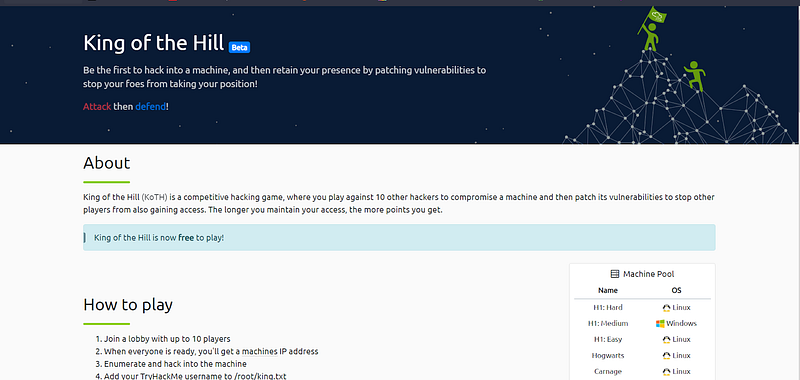
Task: Click the blue Beta badge
Action: [239, 47]
